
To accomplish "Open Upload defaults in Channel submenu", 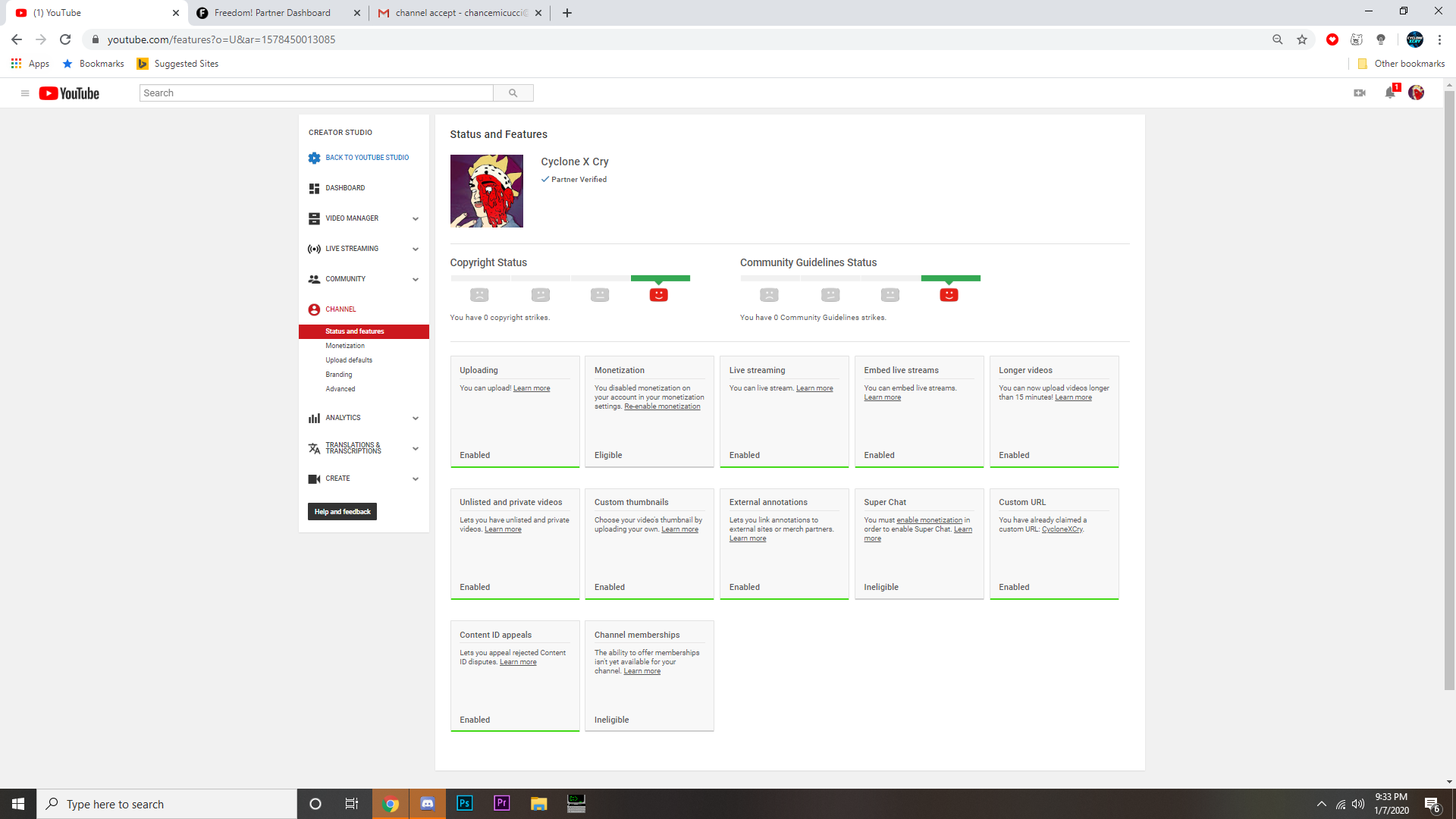I will point(349,360).
